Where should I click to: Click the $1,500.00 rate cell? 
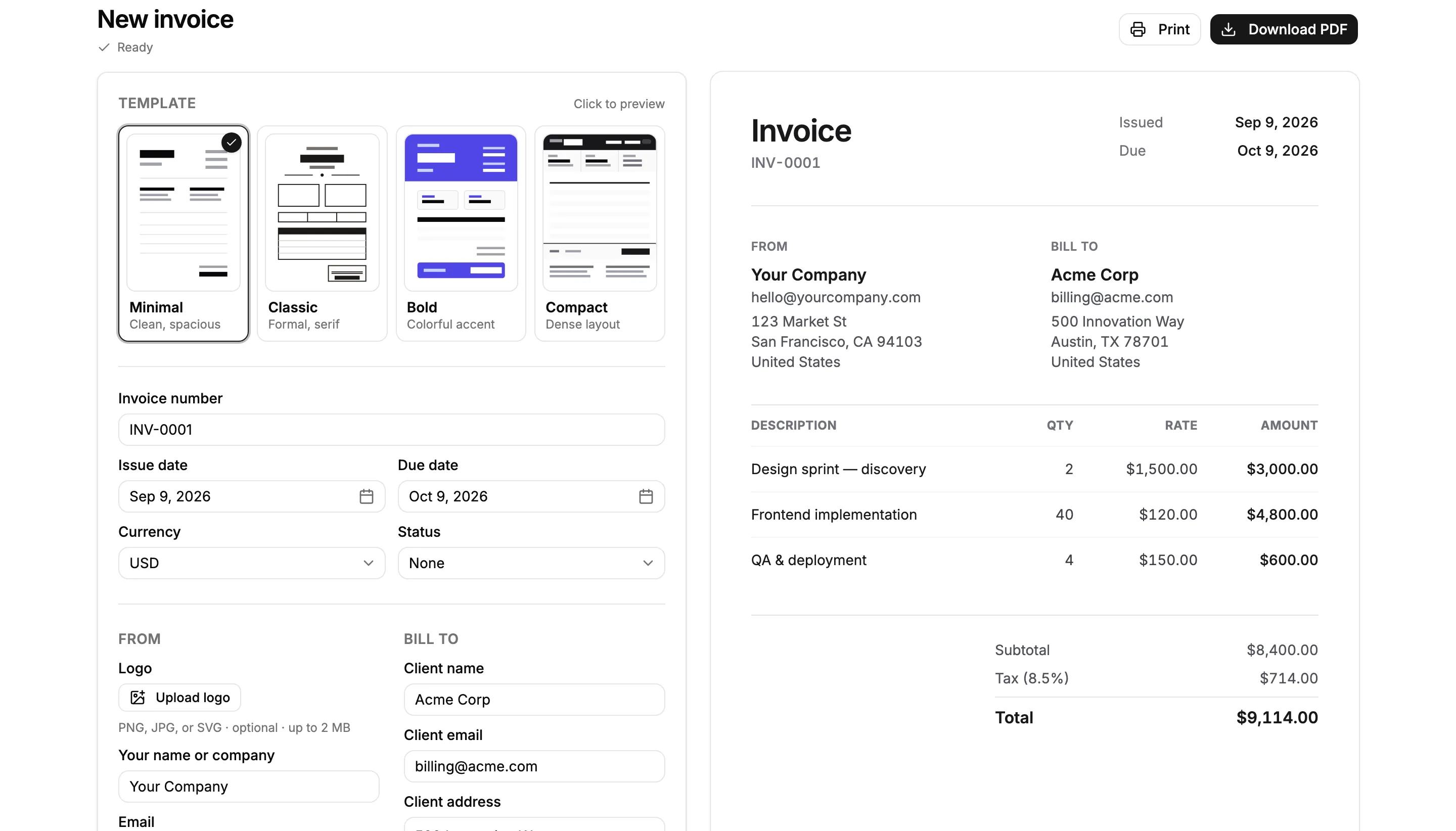(1161, 469)
